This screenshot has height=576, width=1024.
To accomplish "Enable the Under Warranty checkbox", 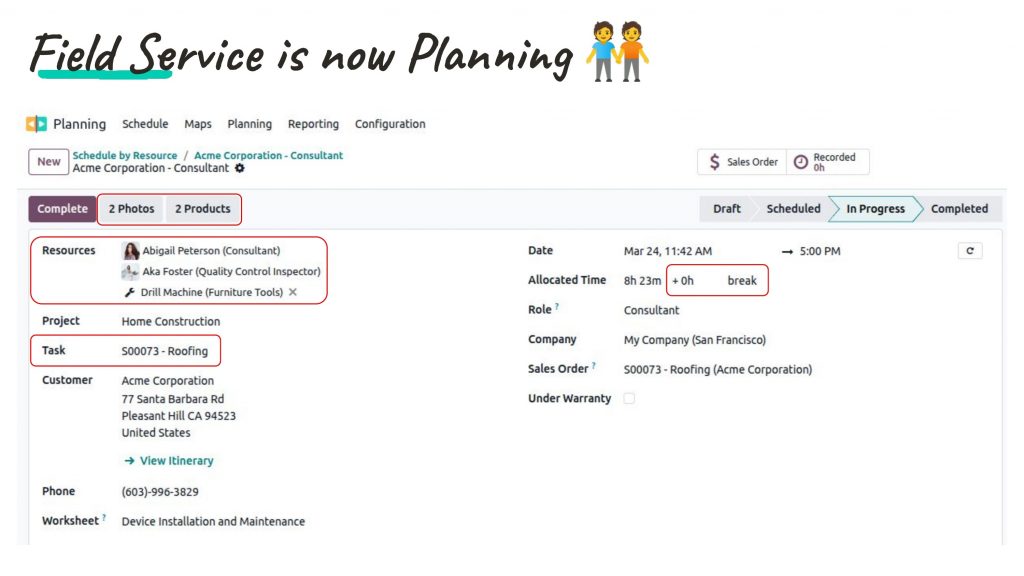I will [629, 398].
